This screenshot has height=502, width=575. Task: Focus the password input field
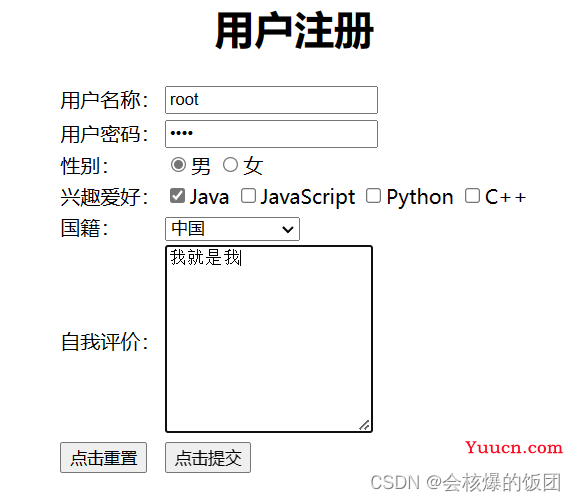click(271, 134)
